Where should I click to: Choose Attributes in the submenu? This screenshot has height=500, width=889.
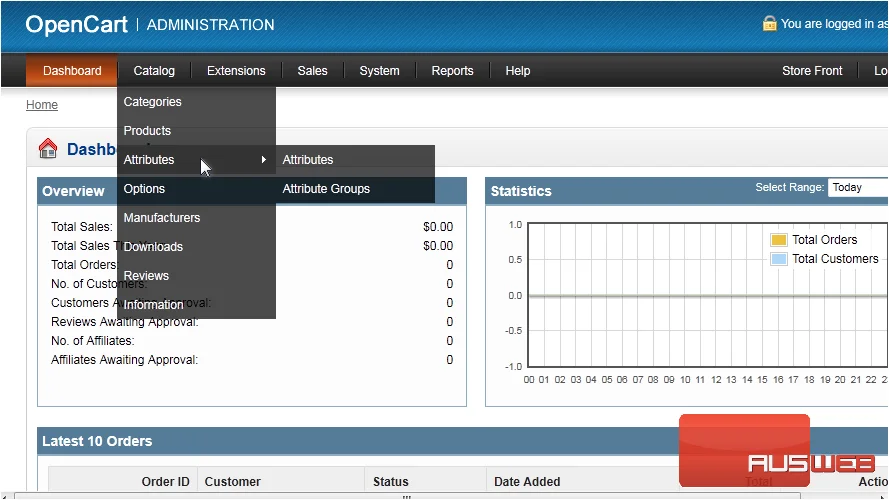click(x=355, y=160)
